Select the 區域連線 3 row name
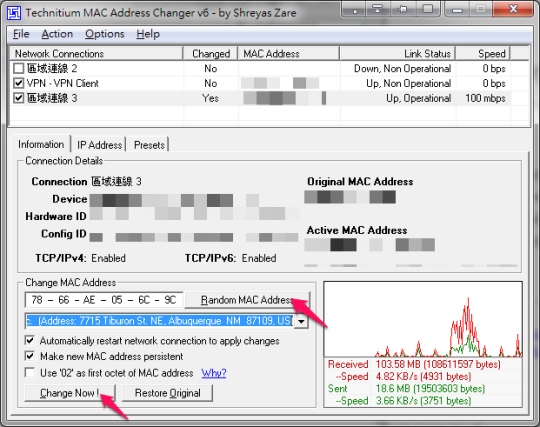540x427 pixels. [52, 98]
